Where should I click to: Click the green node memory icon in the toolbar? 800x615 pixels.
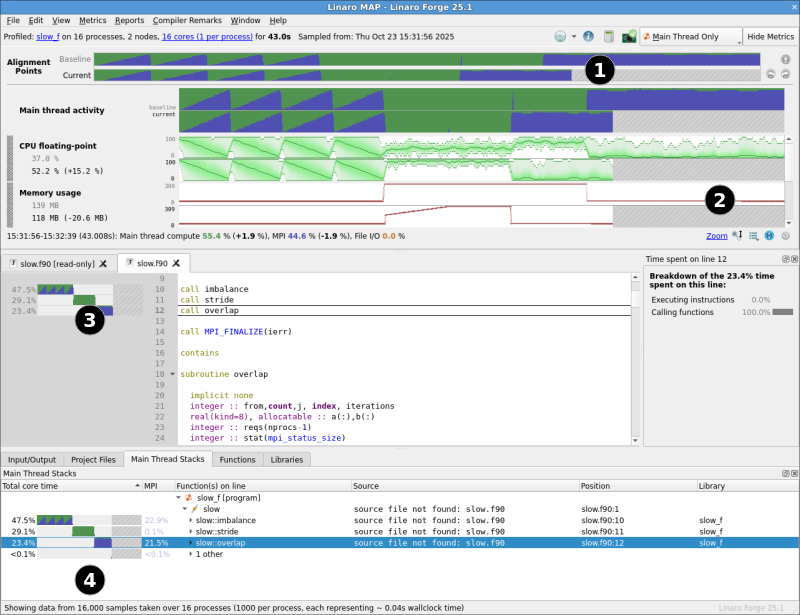[629, 36]
